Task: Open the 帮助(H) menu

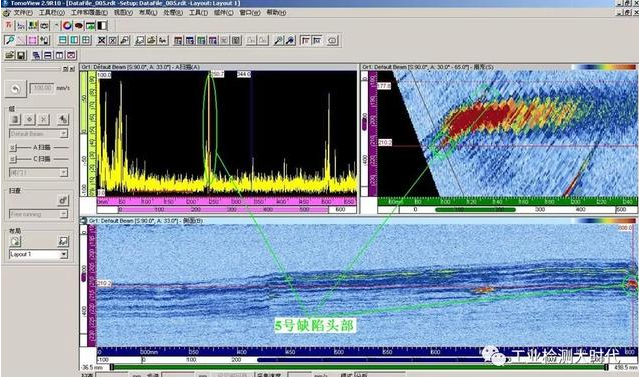Action: [276, 13]
